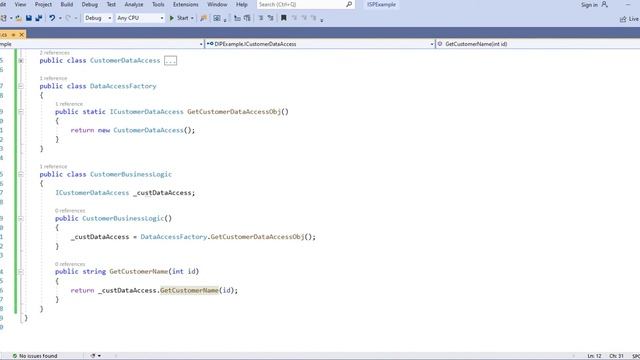Open the DIPExample.ICustomerDataAccess type dropdown

(x=320, y=44)
